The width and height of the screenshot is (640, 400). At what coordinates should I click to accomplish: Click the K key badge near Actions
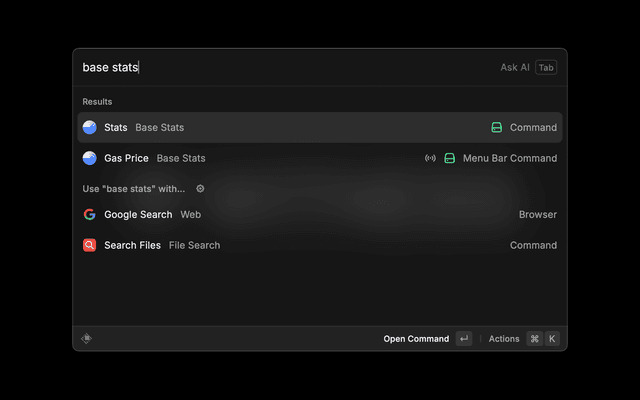pyautogui.click(x=552, y=339)
